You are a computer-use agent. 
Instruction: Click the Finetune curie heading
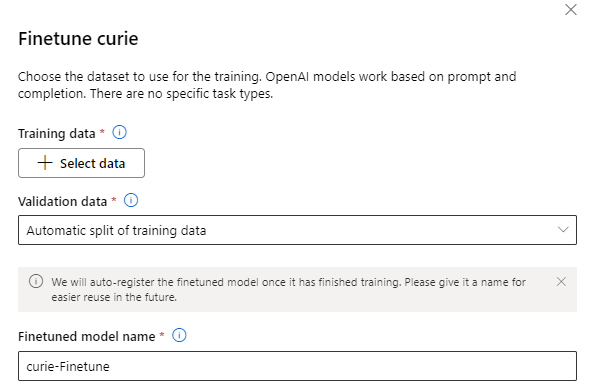(x=78, y=39)
